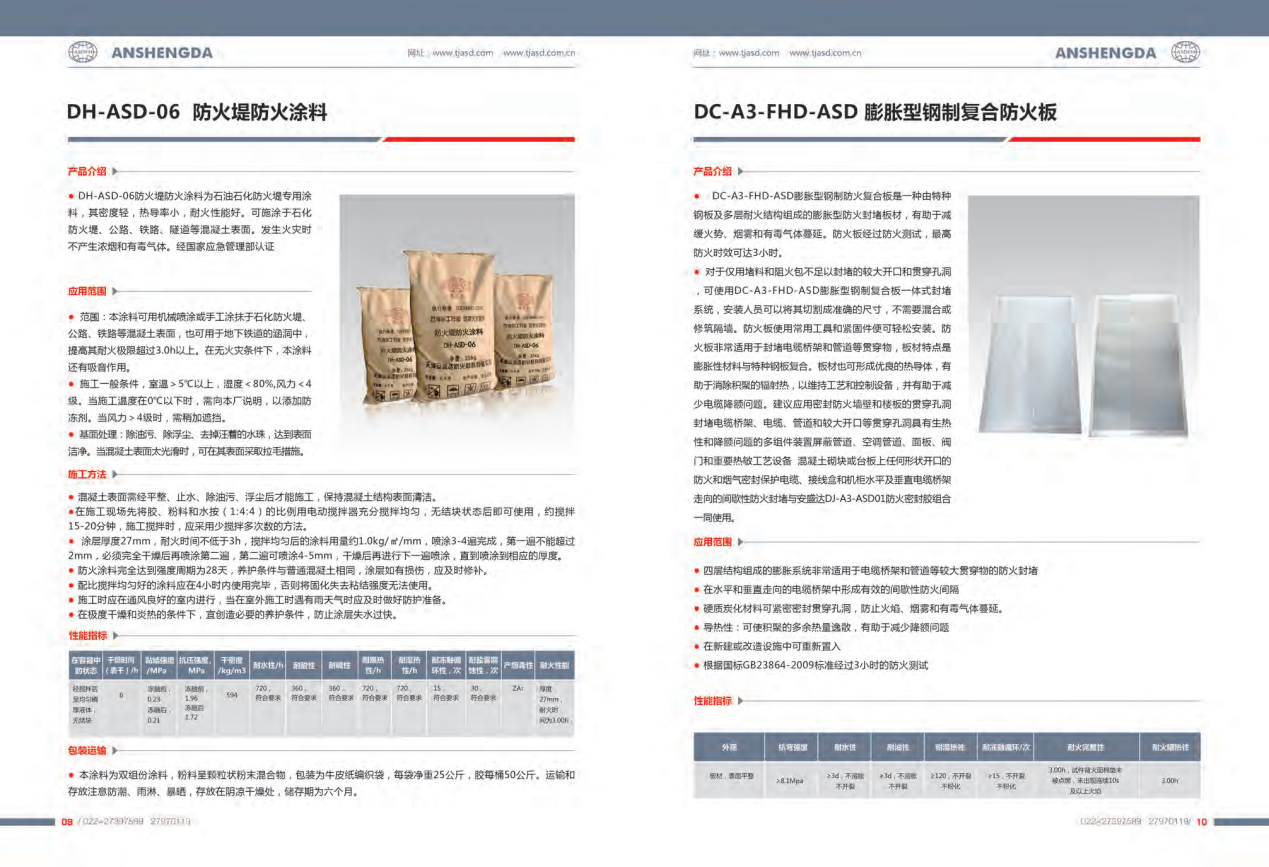1269x867 pixels.
Task: Click the DC-A3-FHD-ASD 膨胀型钢制复合防火板 title
Action: tap(875, 113)
